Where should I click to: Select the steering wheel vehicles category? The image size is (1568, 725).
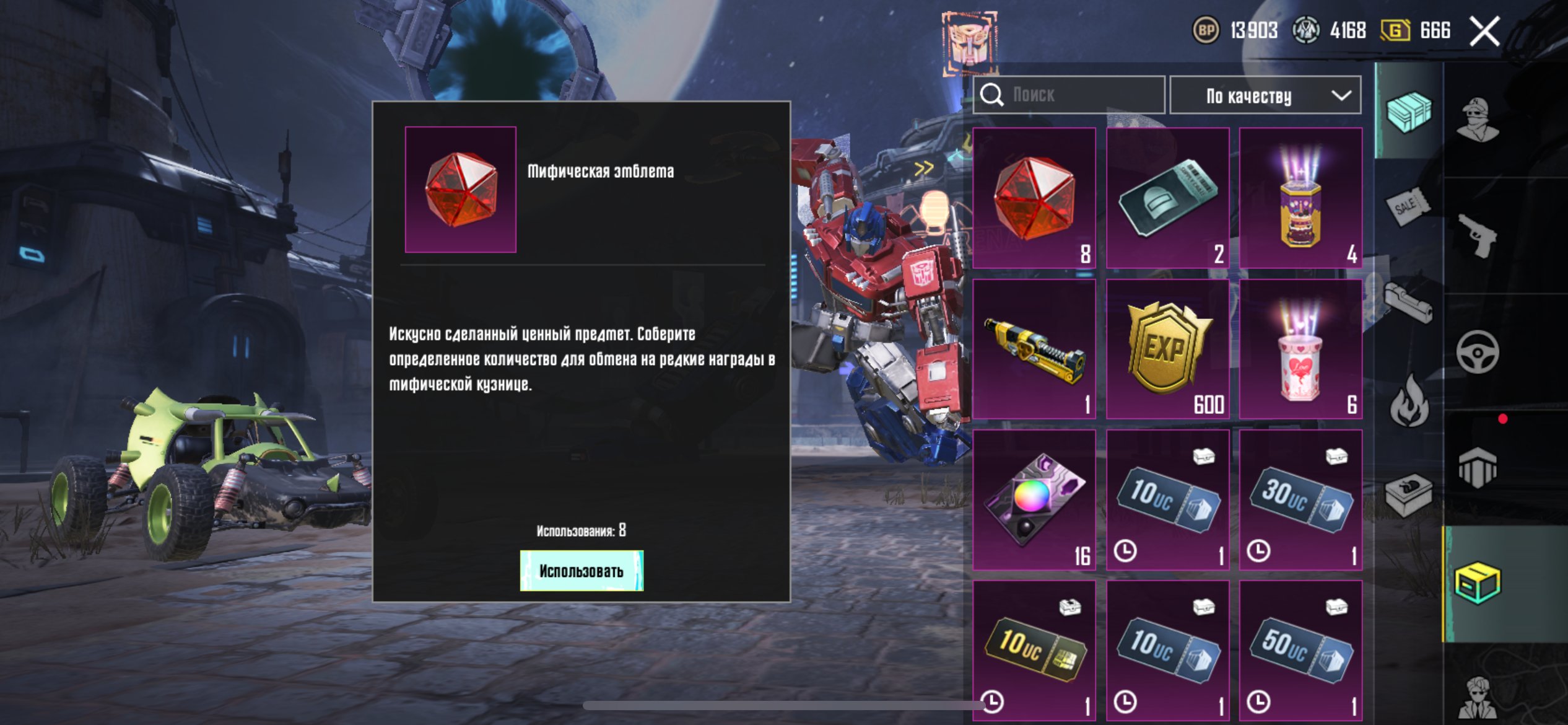coord(1478,352)
